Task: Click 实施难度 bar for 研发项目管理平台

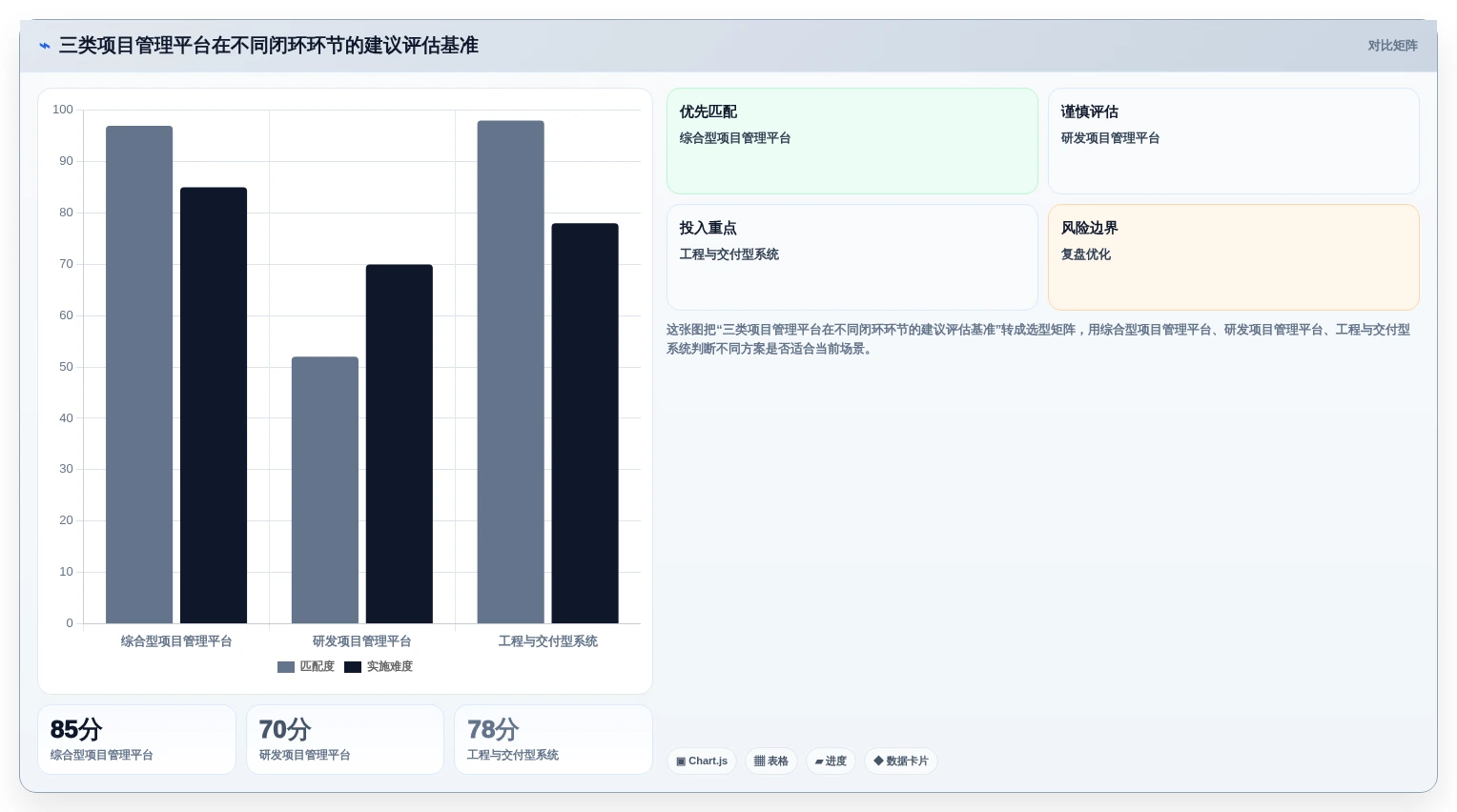Action: point(400,444)
